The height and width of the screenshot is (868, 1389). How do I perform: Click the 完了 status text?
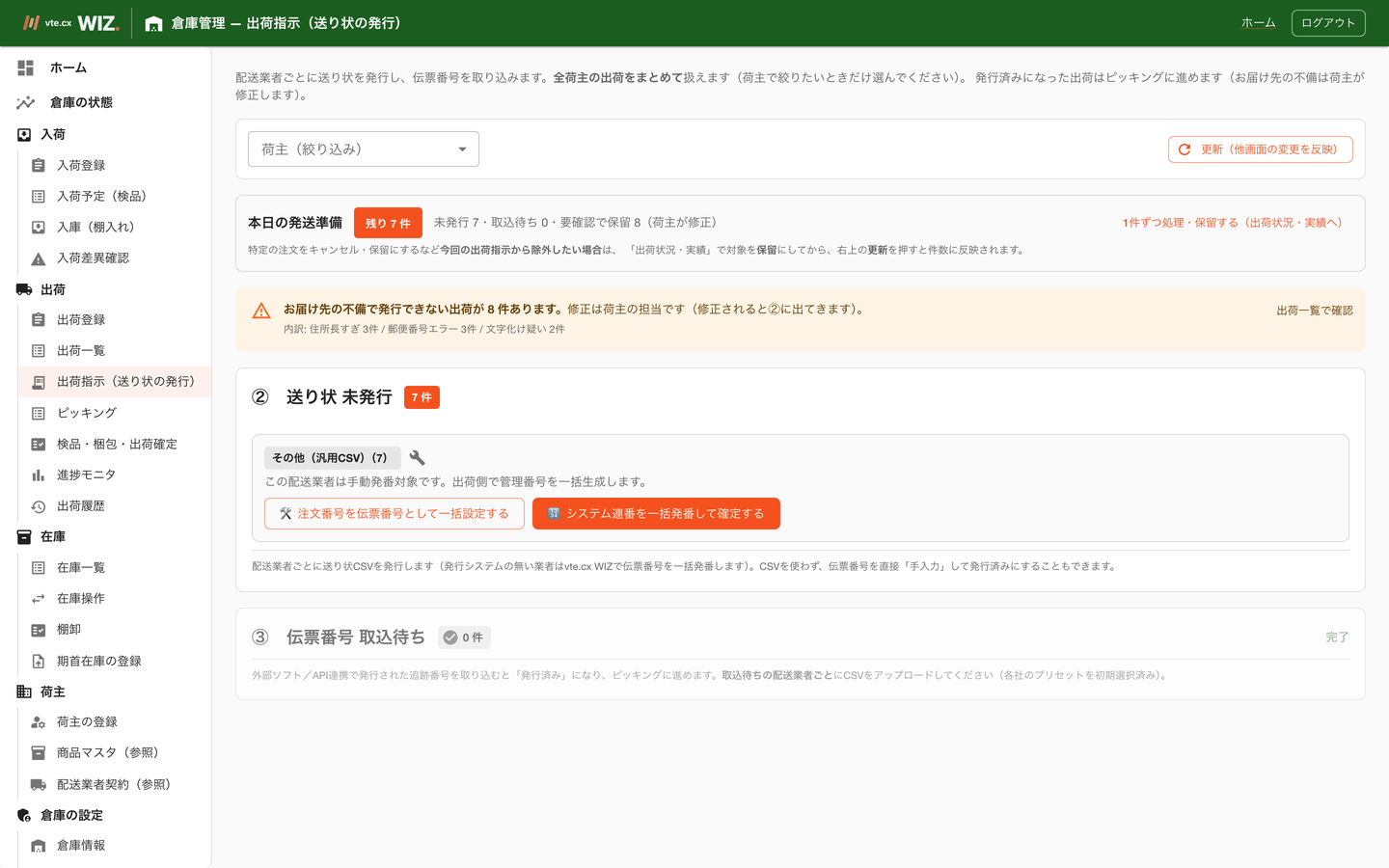click(1337, 637)
